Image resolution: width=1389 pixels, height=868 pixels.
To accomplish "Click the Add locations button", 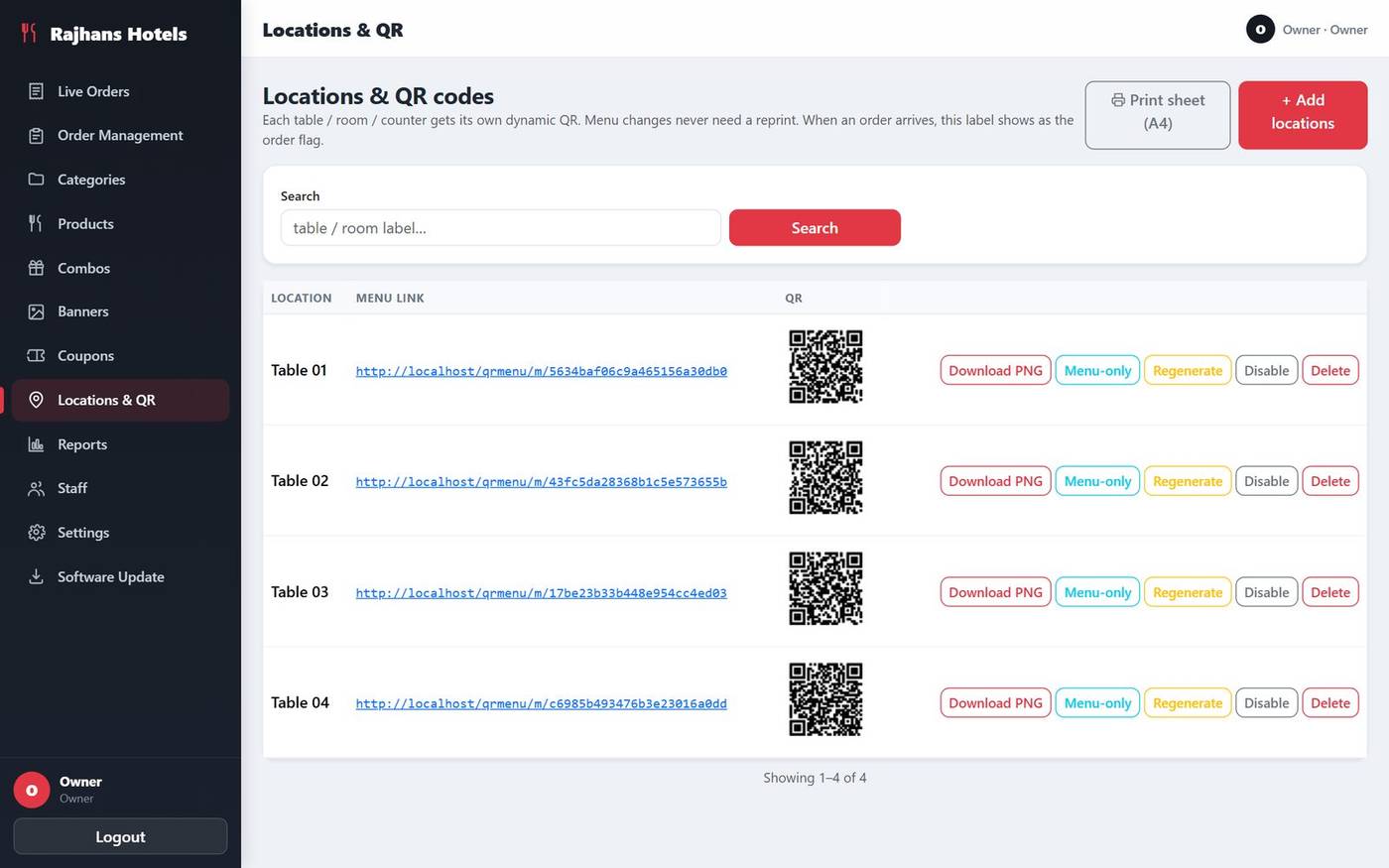I will click(1303, 115).
